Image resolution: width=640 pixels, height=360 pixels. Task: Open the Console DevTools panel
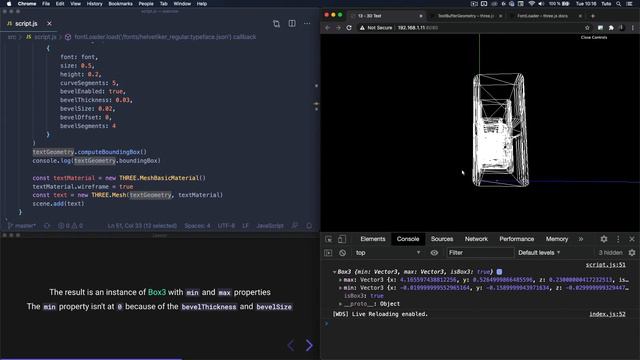(x=408, y=239)
